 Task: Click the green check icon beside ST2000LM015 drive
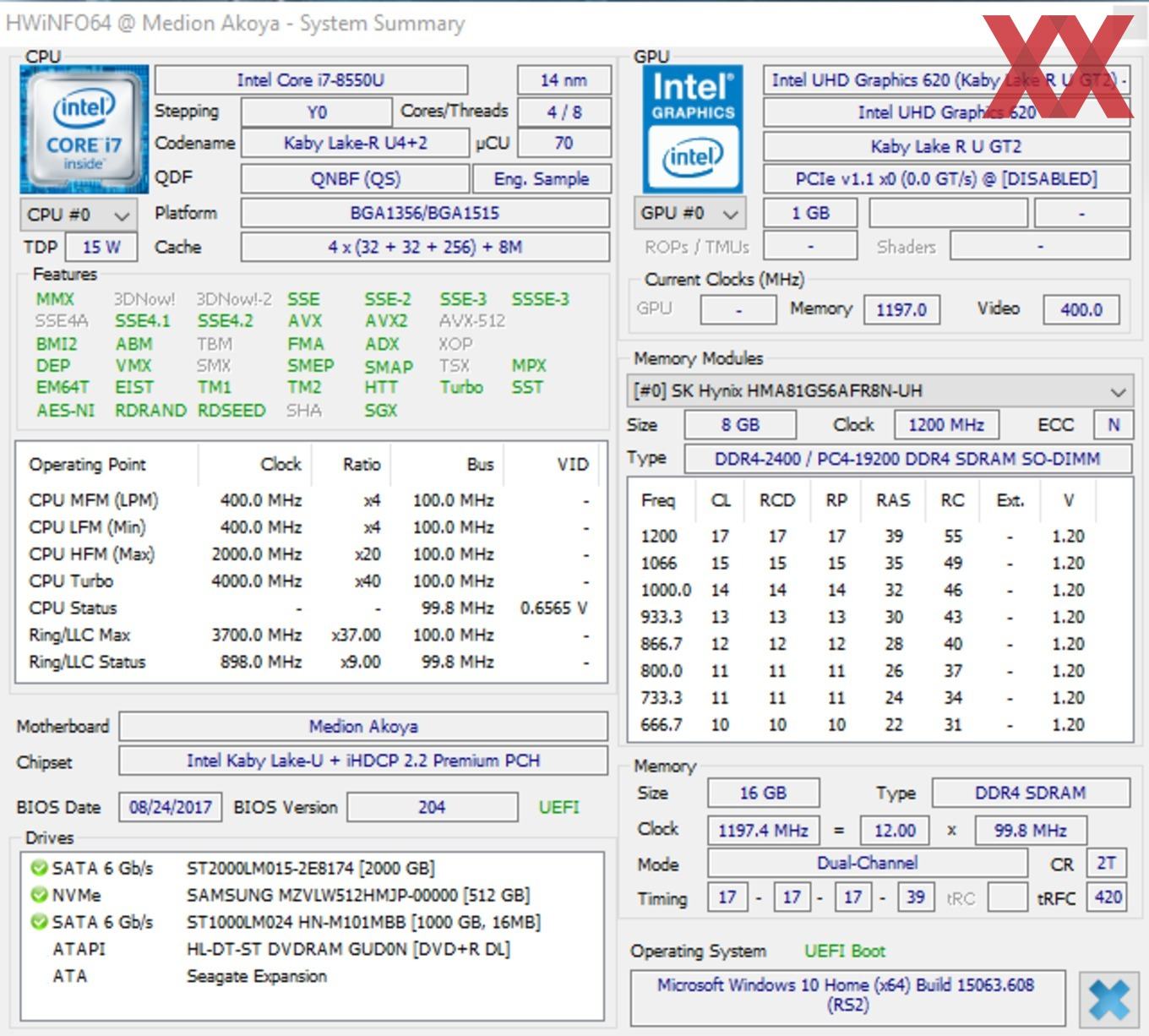[x=38, y=868]
